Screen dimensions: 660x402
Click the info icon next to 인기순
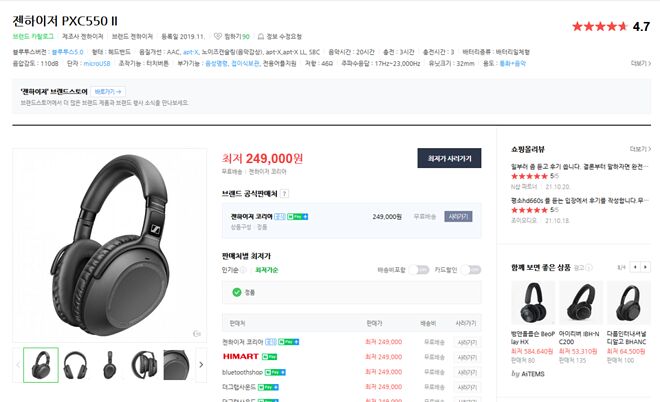coord(243,270)
